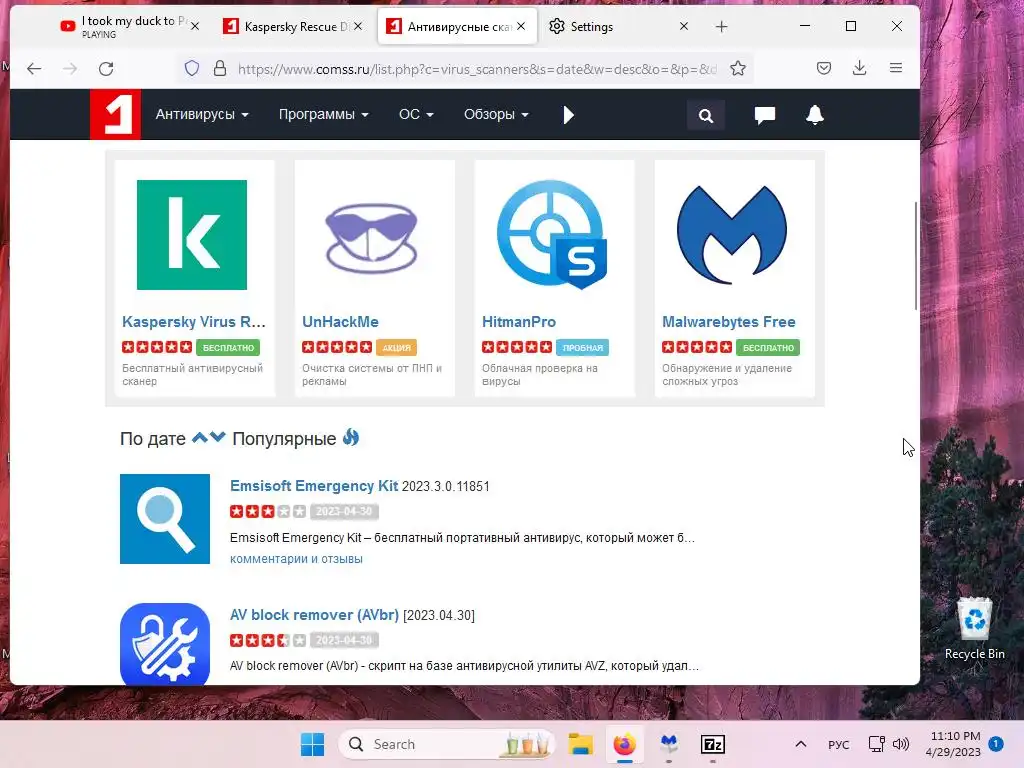Open комментарии и отзывы link

coord(296,558)
